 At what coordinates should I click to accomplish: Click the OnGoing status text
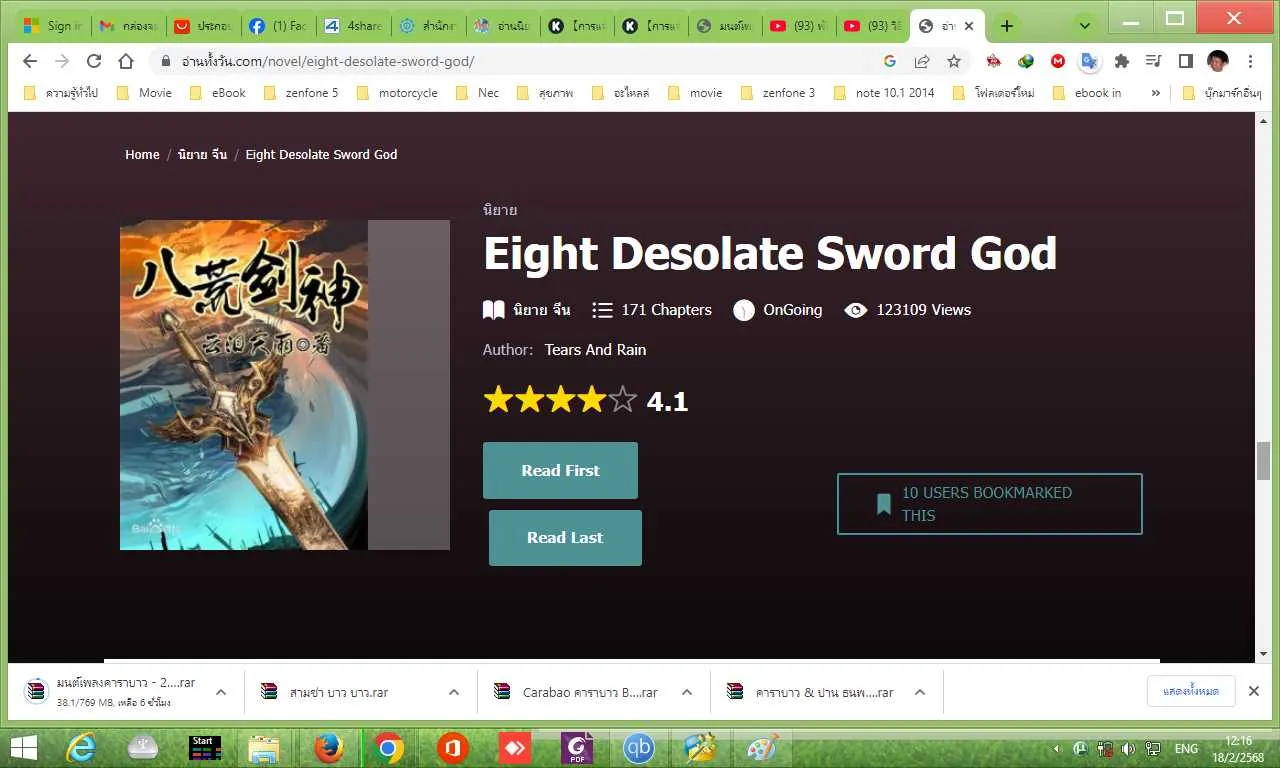[x=792, y=310]
